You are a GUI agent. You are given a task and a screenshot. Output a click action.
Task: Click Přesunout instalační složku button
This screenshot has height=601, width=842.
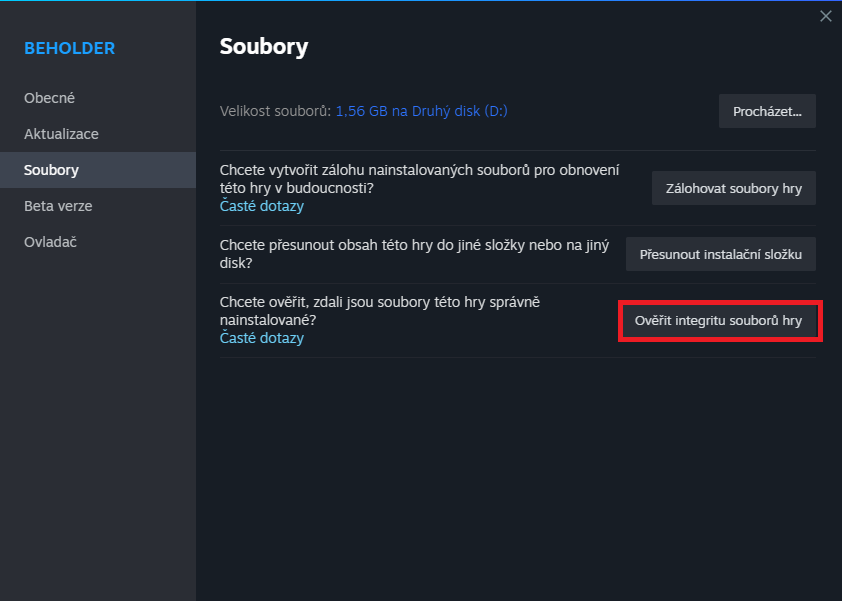(x=720, y=254)
